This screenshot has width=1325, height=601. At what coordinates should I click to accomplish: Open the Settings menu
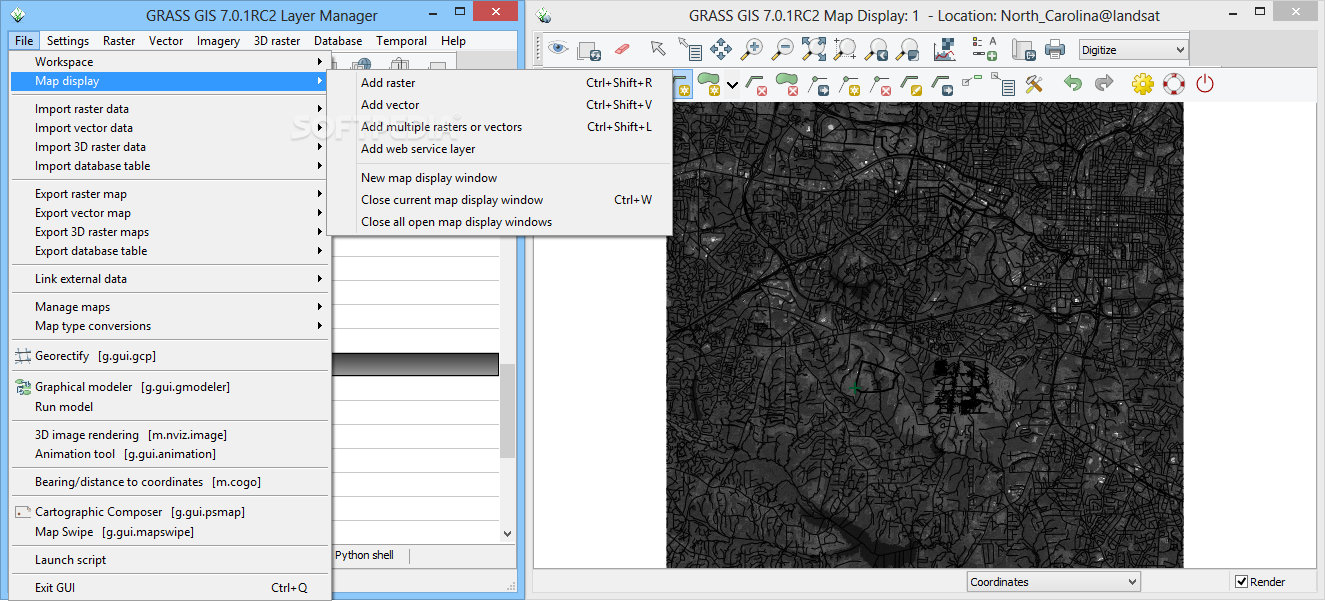click(68, 41)
